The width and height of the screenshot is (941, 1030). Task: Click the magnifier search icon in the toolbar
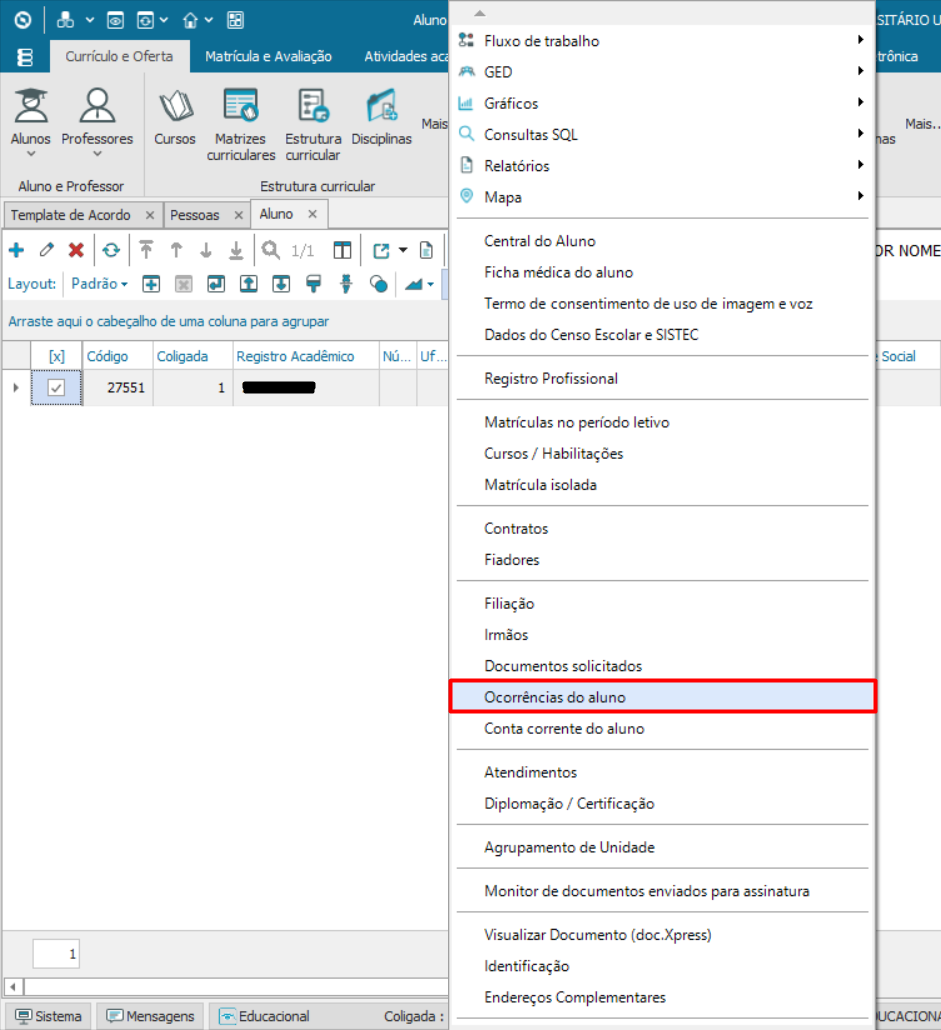[270, 250]
